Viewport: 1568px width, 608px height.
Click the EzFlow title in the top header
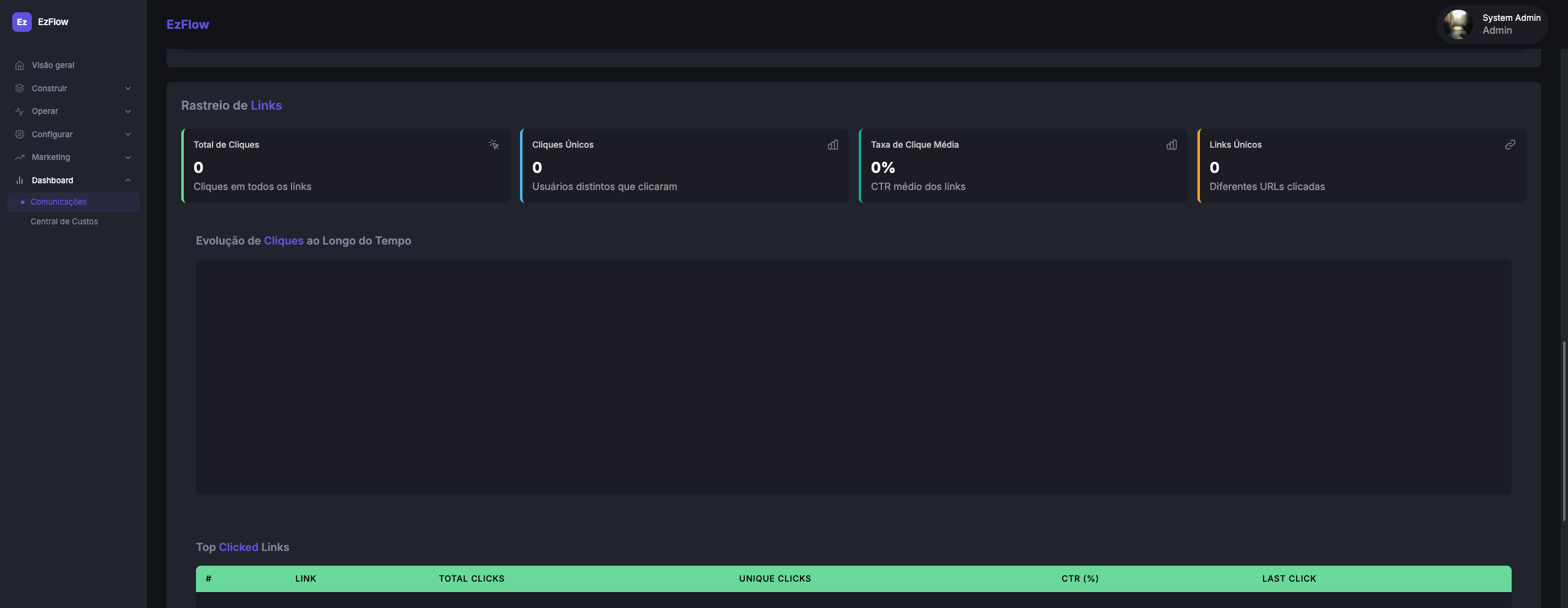[x=187, y=25]
